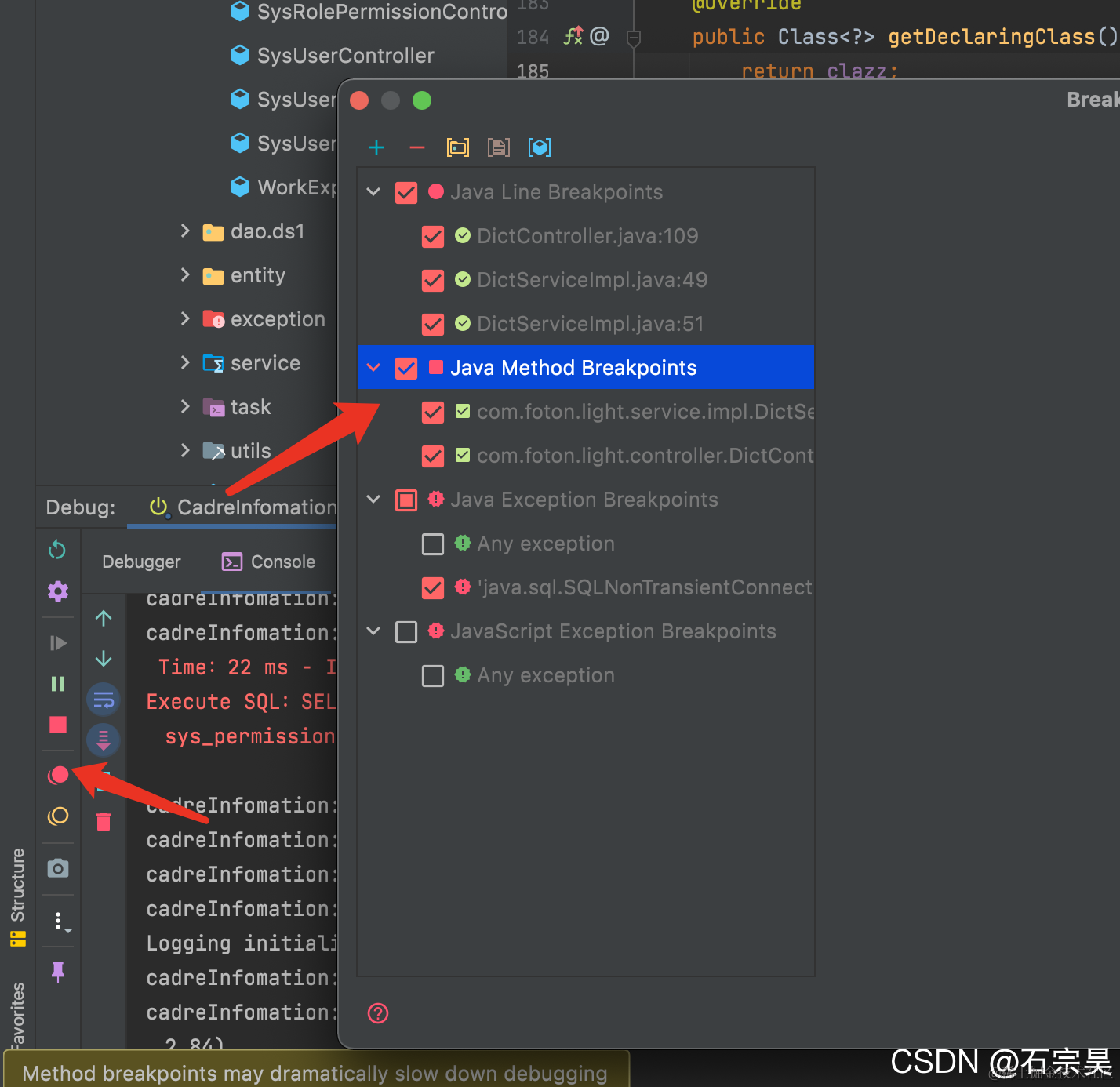
Task: Toggle Java Method Breakpoints group checkbox
Action: pyautogui.click(x=406, y=368)
